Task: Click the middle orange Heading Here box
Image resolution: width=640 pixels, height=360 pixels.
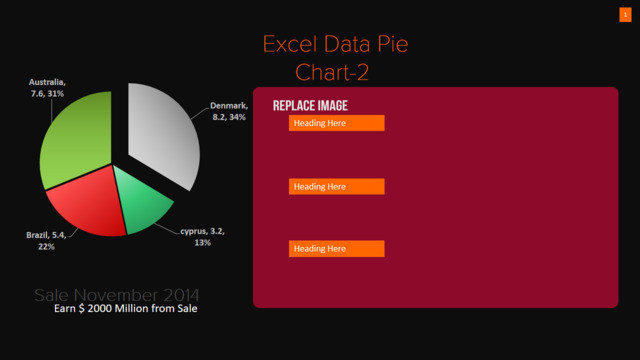Action: click(336, 187)
